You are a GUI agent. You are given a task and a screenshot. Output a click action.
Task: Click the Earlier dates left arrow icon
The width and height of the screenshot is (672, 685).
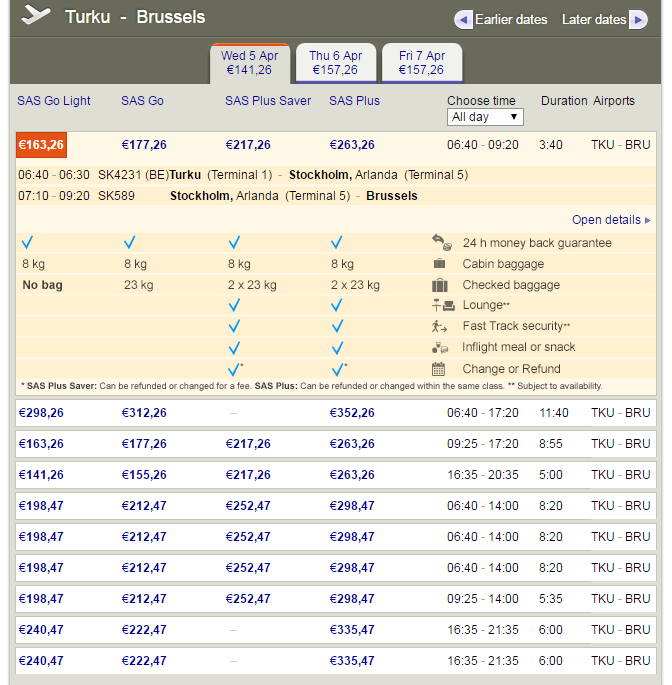(462, 20)
